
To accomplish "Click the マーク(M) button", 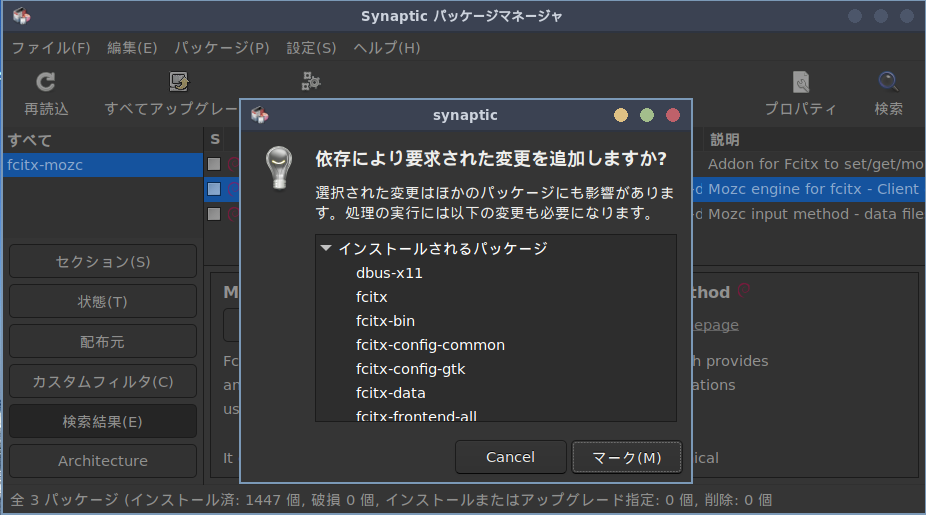I will pos(627,457).
